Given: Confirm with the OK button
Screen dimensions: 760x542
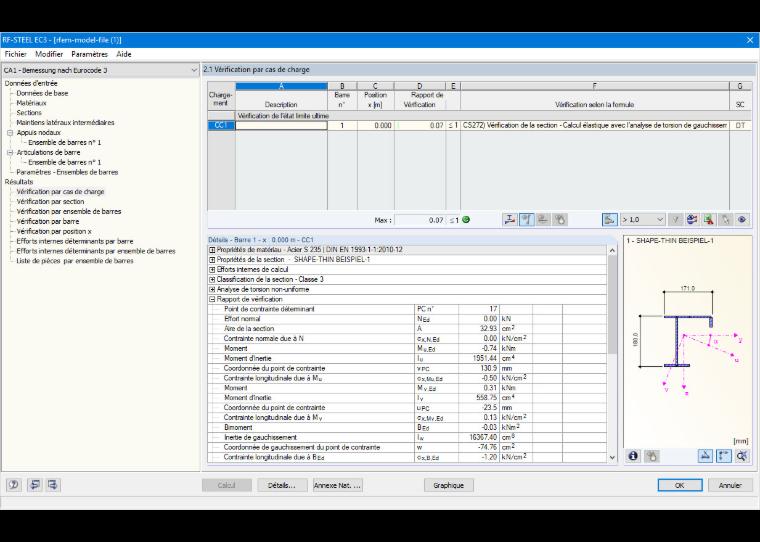Looking at the screenshot, I should pos(680,485).
